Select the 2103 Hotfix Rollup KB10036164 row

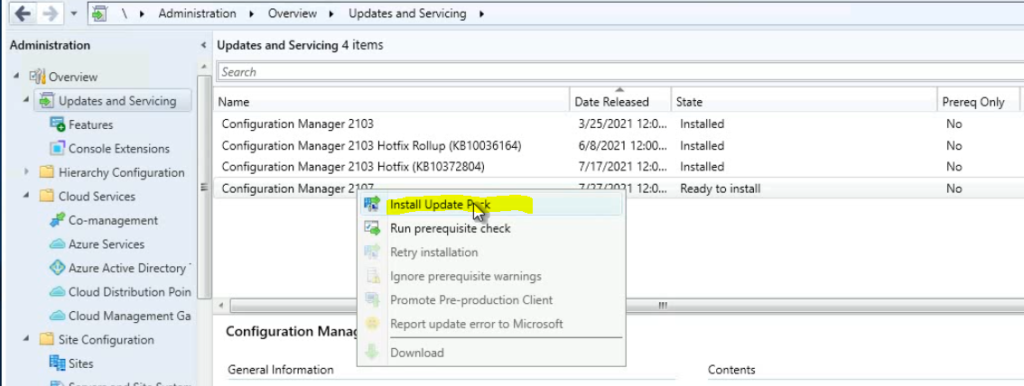617,146
